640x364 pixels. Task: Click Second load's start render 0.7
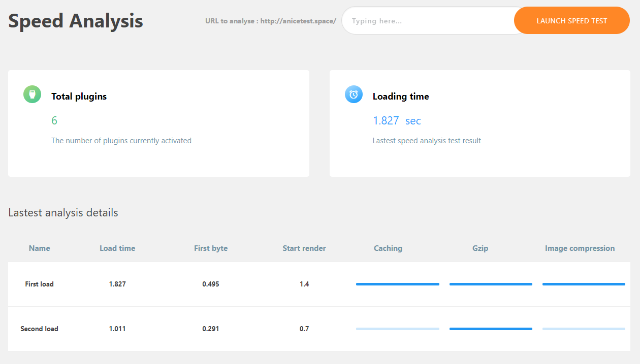(304, 328)
